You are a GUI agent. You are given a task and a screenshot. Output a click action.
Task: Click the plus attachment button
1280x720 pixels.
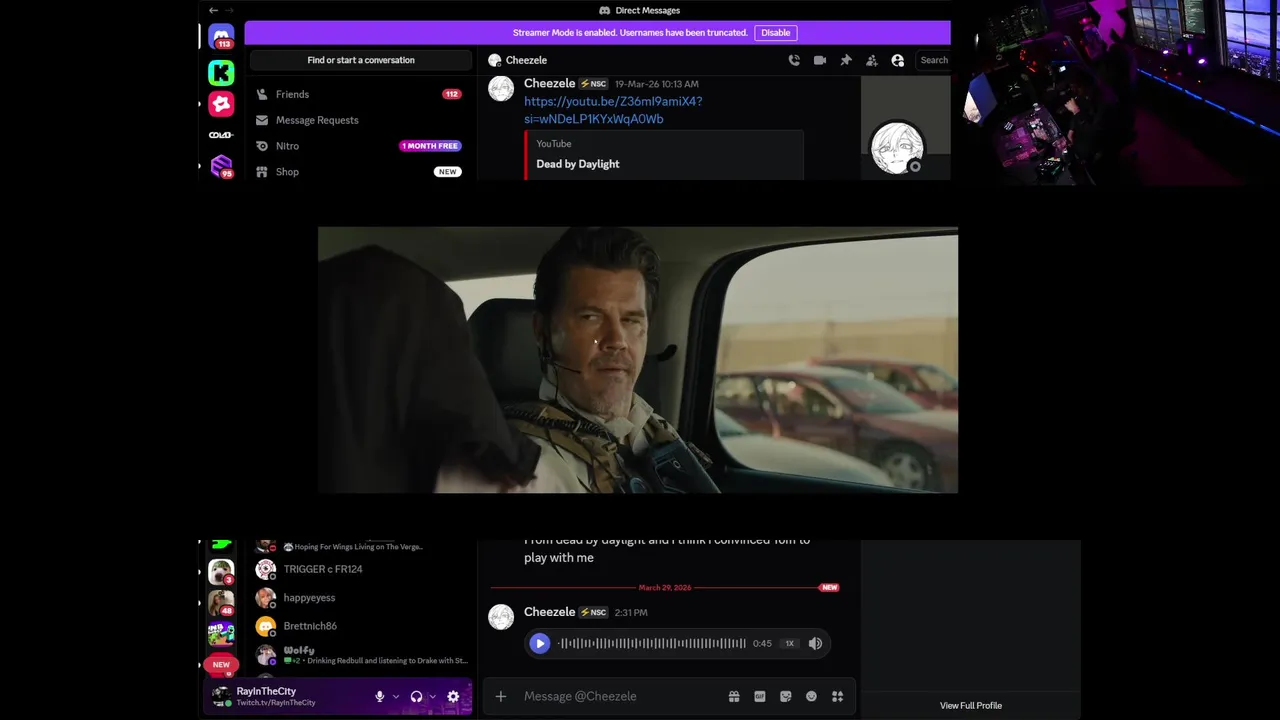pos(501,696)
